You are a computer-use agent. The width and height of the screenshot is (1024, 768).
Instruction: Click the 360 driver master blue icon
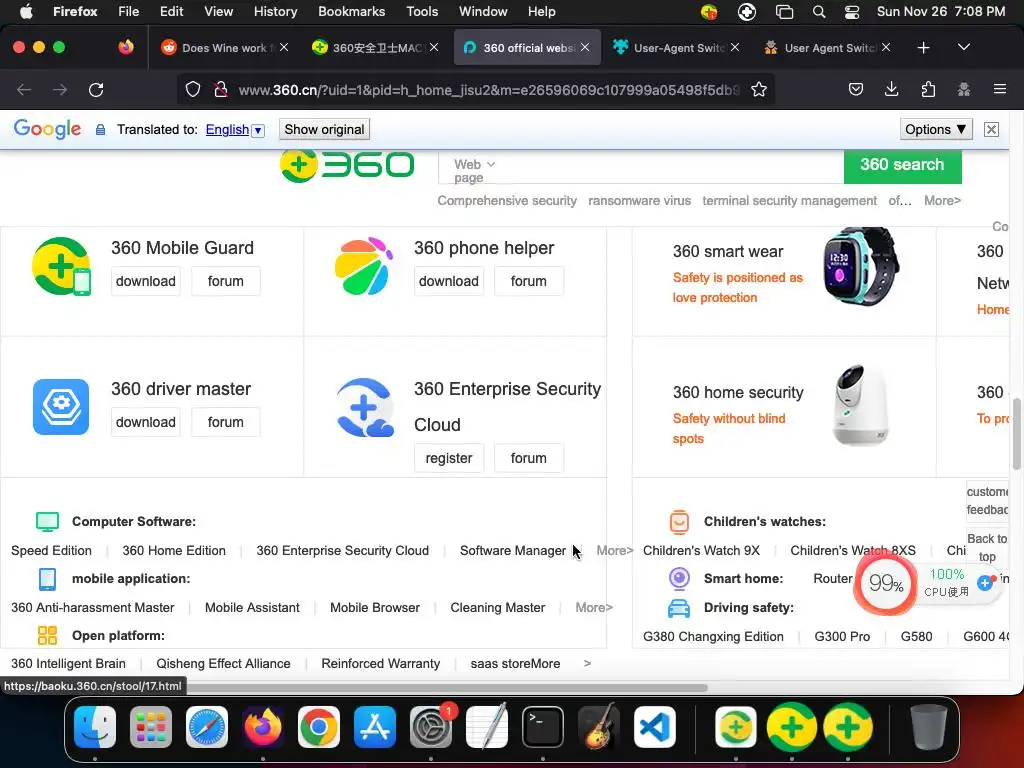tap(61, 407)
